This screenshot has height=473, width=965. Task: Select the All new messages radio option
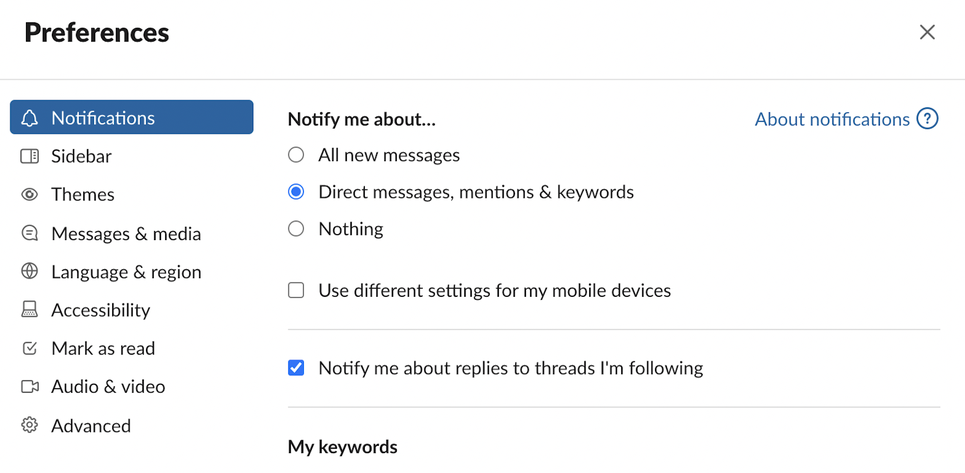coord(296,155)
